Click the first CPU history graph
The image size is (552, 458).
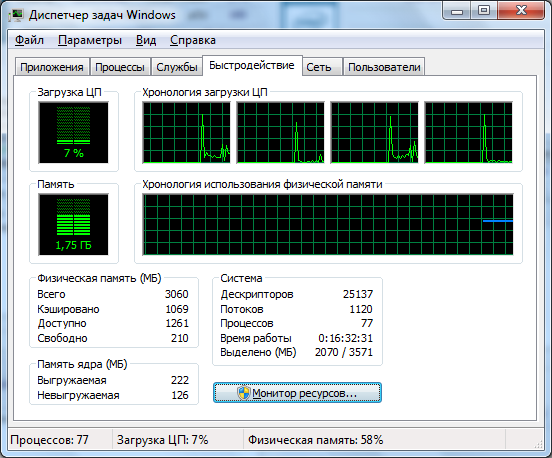[186, 133]
